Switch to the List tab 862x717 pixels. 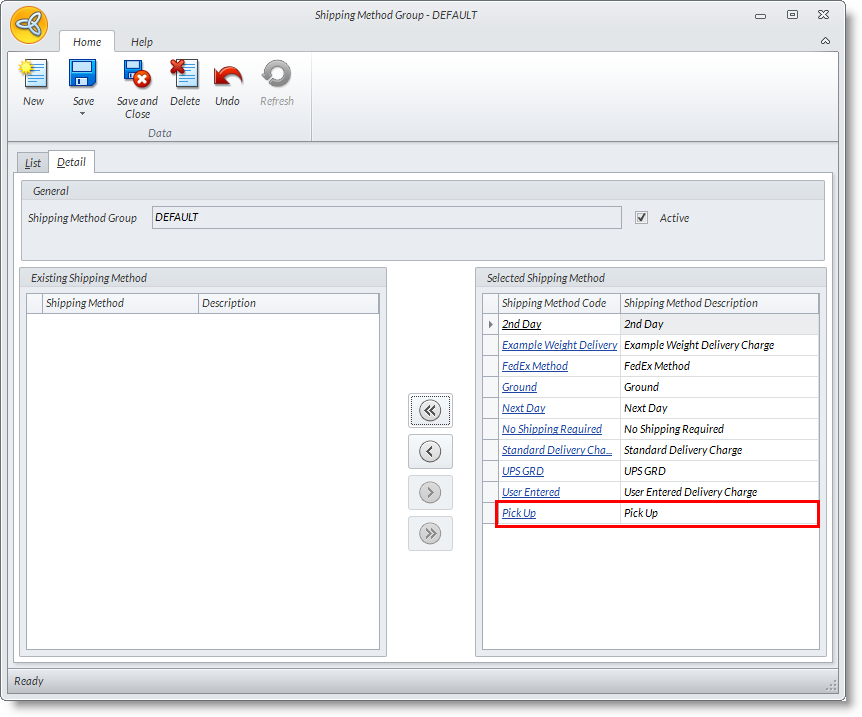click(x=33, y=163)
